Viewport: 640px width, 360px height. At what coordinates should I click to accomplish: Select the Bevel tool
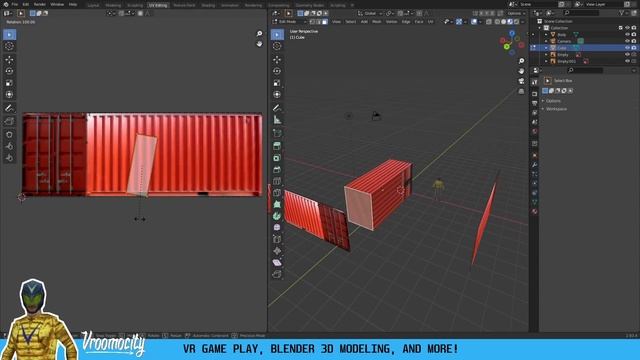point(277,169)
